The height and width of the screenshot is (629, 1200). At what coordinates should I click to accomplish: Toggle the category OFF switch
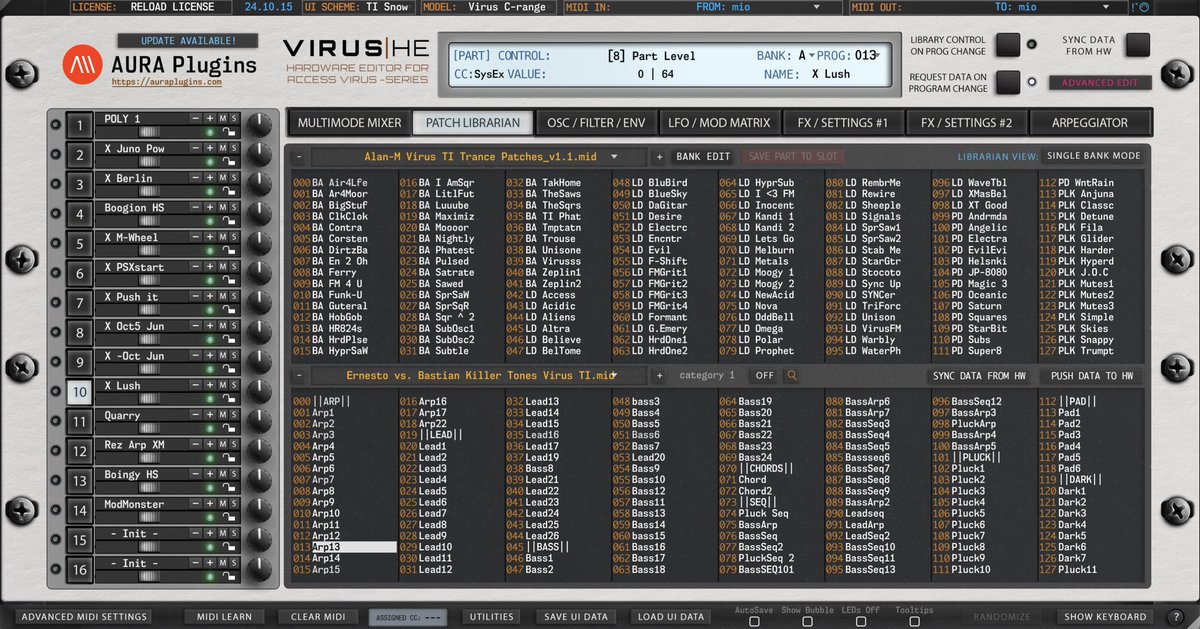[x=764, y=376]
